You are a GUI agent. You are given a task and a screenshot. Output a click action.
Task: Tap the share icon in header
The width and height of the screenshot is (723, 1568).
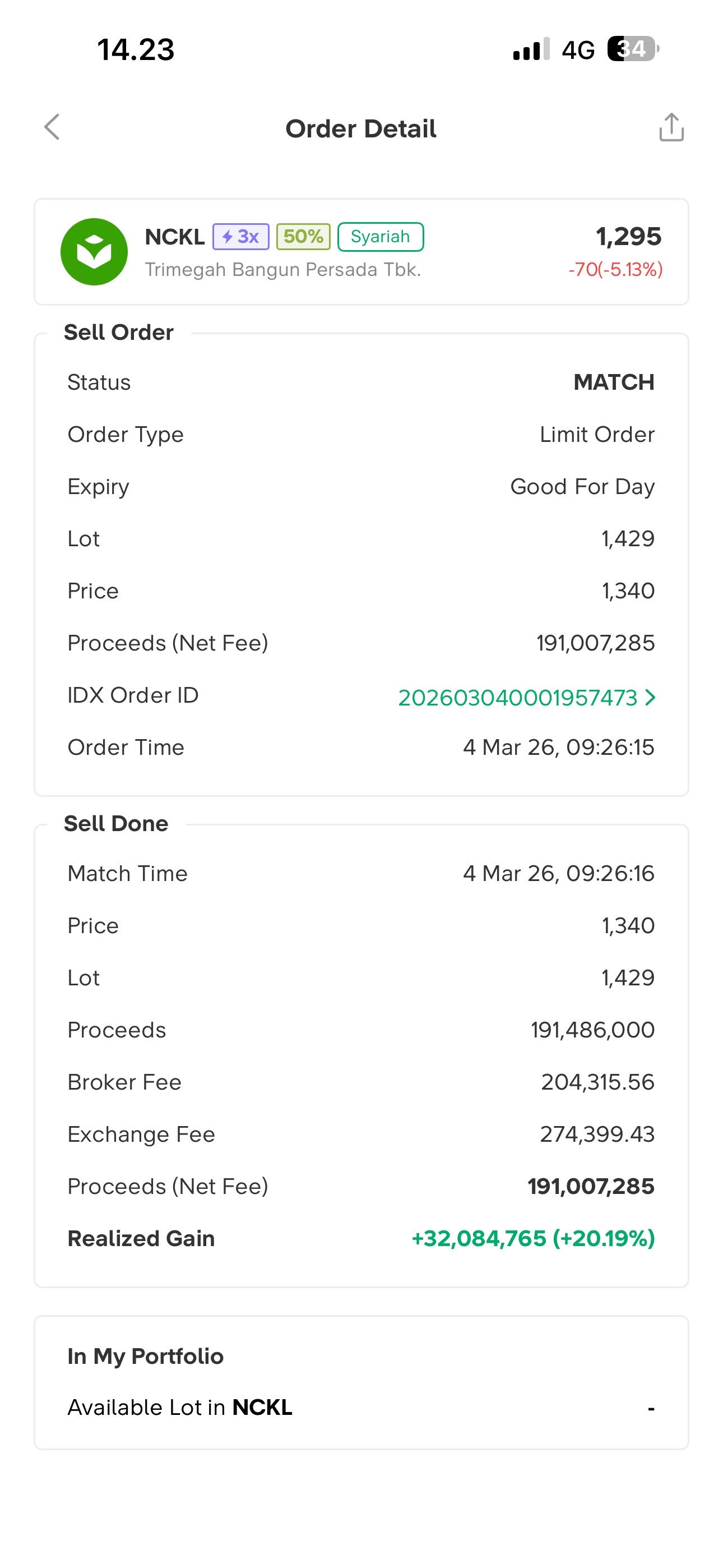click(x=671, y=127)
